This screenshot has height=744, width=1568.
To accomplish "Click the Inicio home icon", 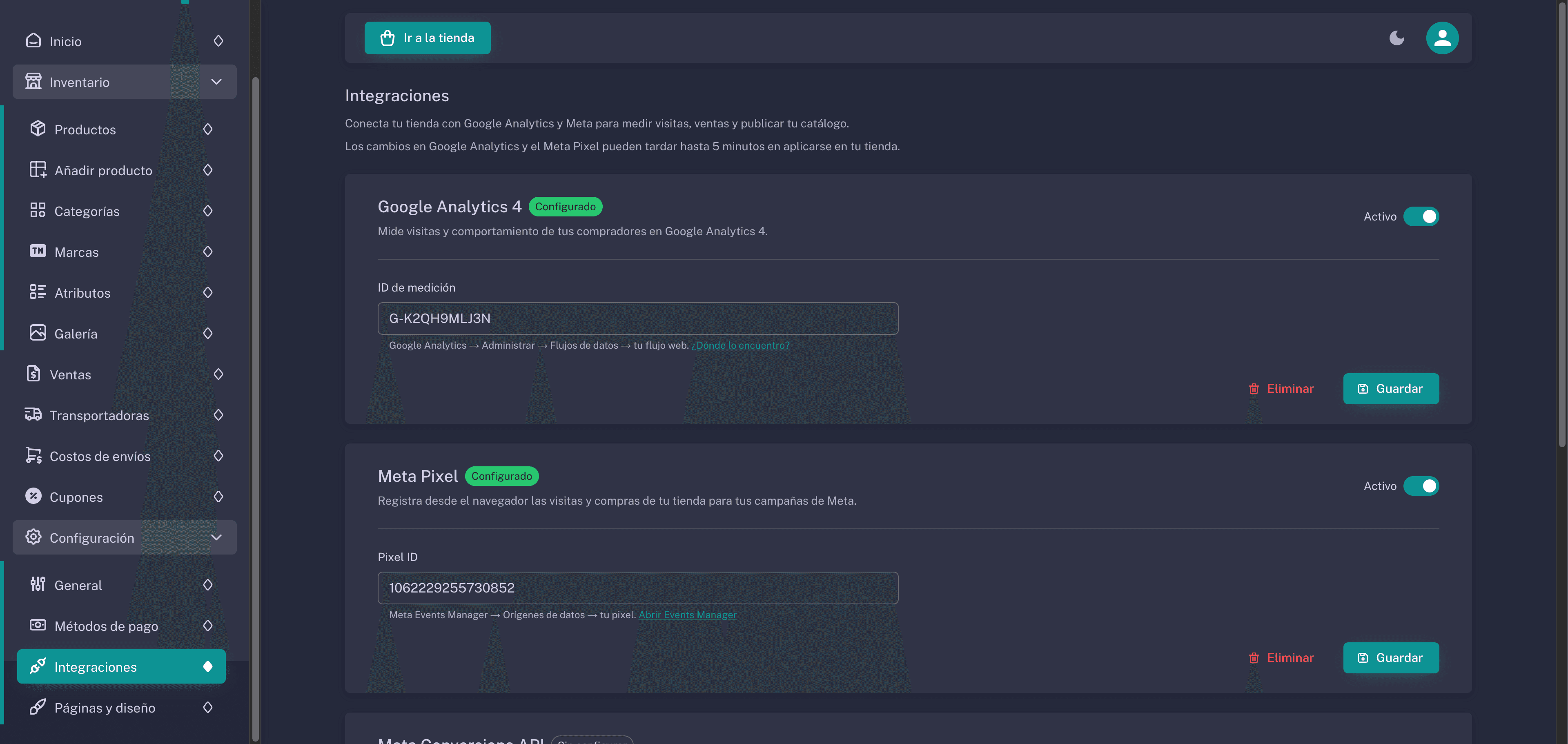I will tap(33, 41).
